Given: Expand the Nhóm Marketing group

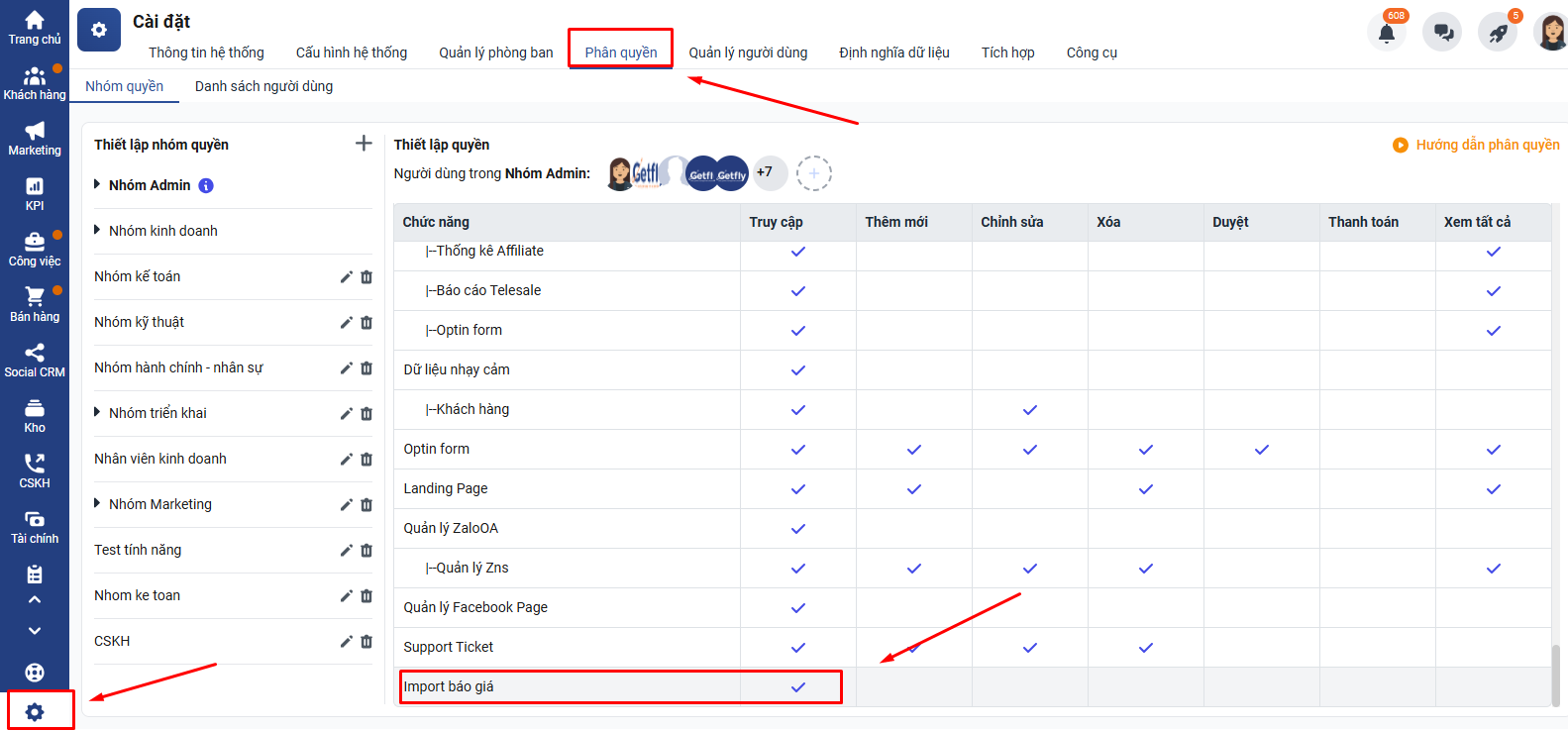Looking at the screenshot, I should pos(97,503).
